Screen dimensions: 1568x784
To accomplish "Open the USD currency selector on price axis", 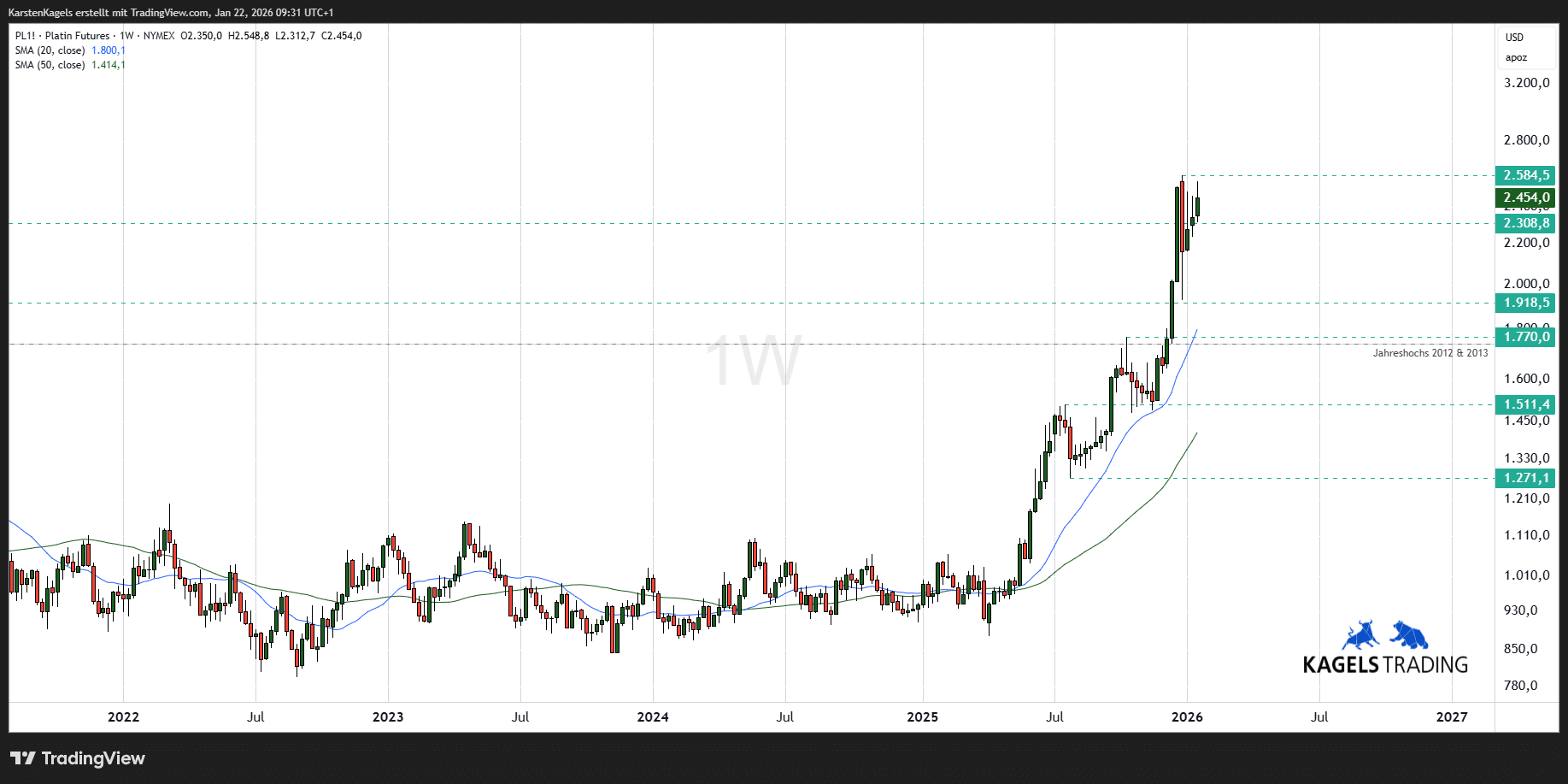I will point(1514,38).
